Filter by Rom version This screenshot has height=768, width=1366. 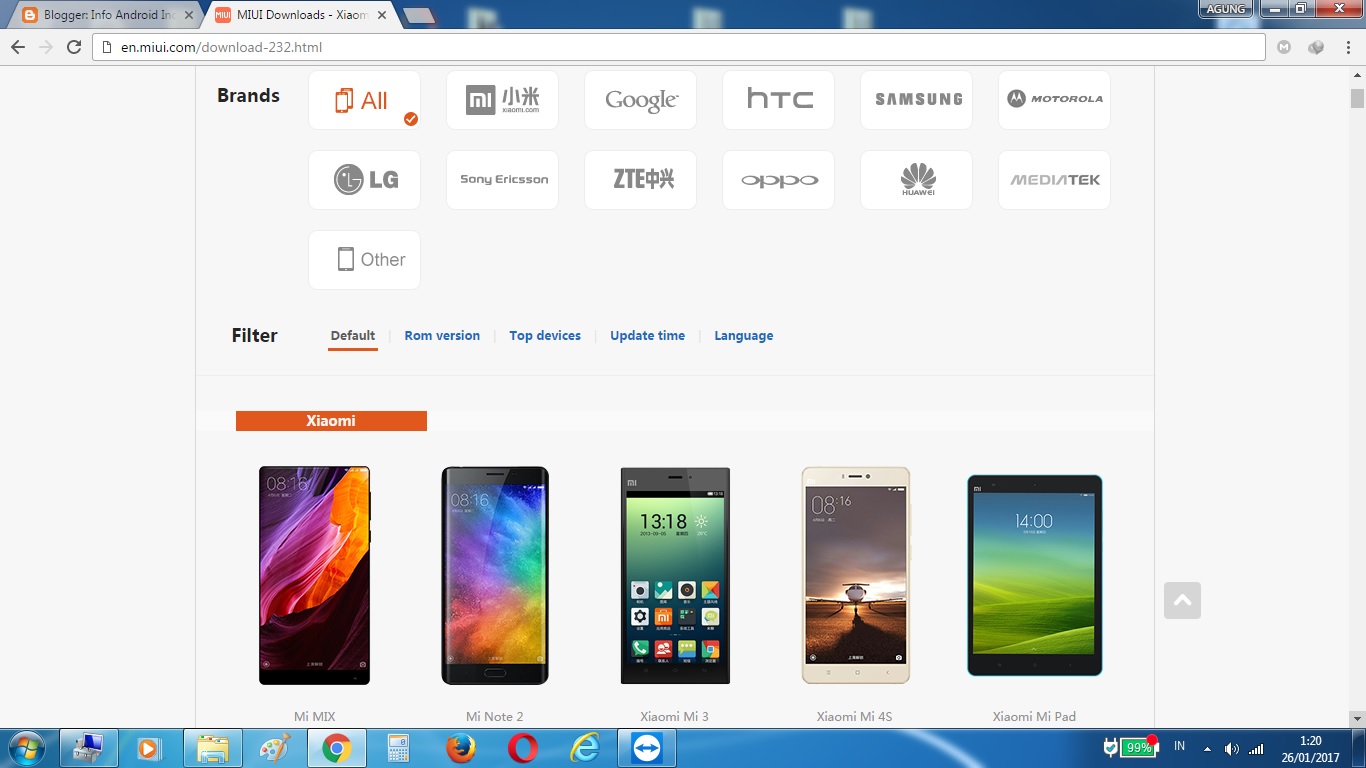coord(442,336)
